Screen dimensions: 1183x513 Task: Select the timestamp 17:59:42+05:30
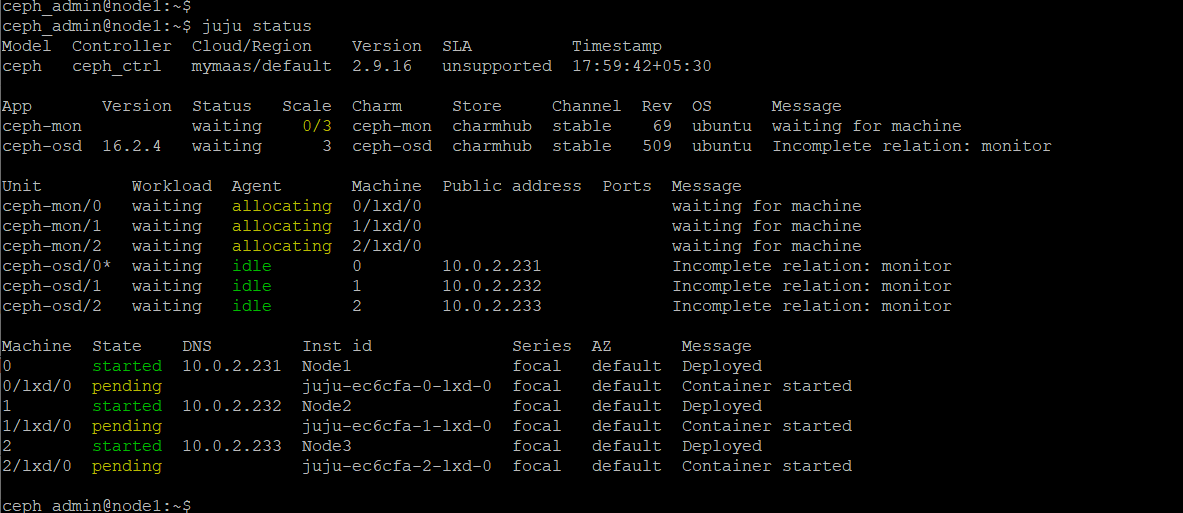coord(641,66)
